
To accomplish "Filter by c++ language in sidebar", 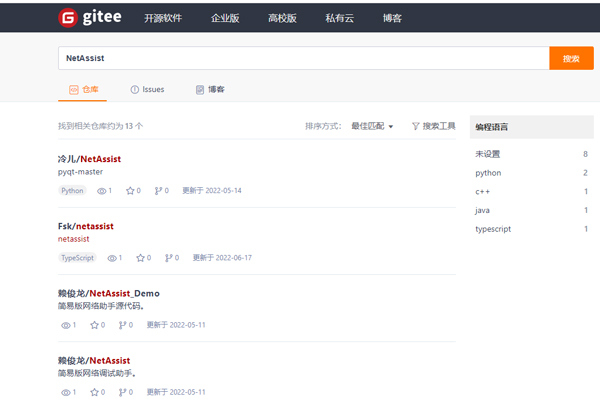I will 532,192.
